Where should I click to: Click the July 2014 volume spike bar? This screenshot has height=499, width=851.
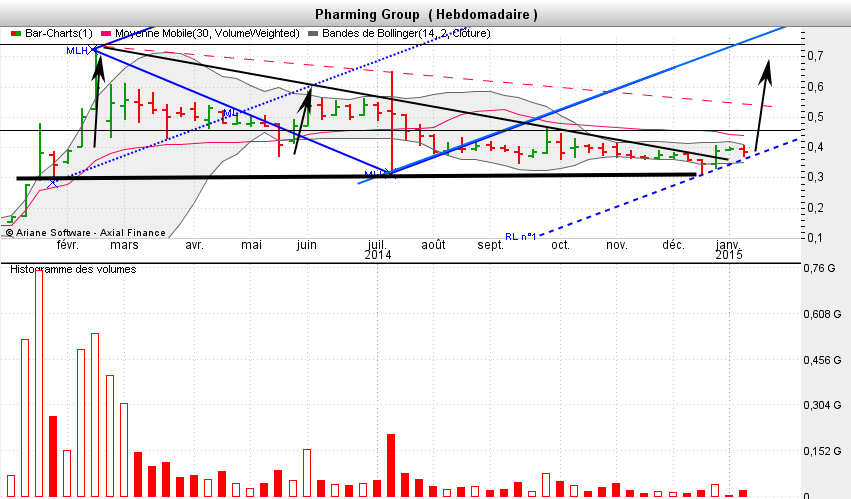391,465
